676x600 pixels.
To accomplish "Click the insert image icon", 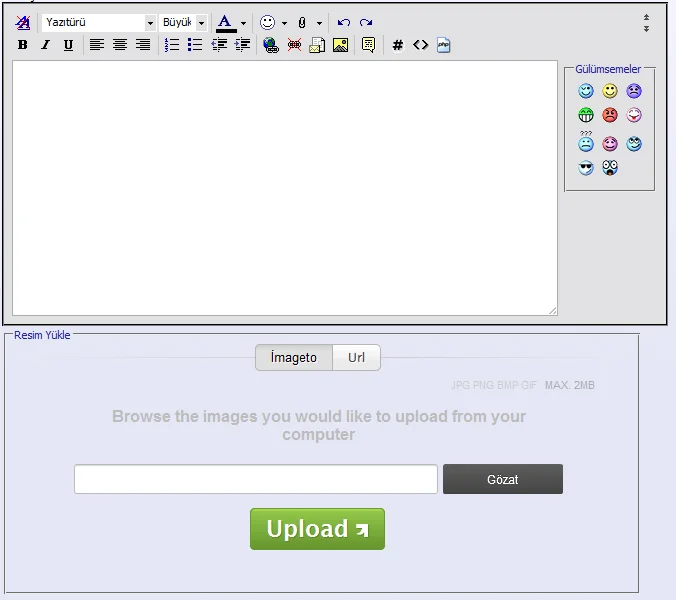I will pyautogui.click(x=341, y=45).
